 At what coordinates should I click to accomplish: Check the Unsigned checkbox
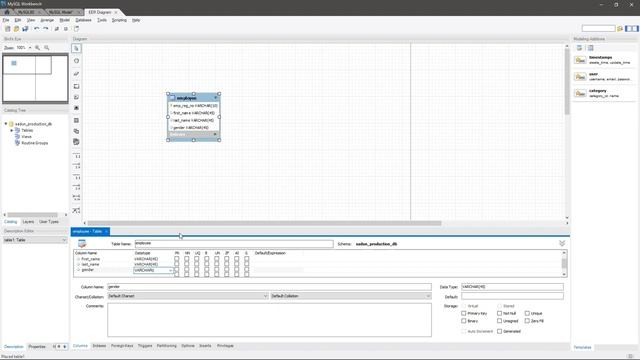[500, 321]
